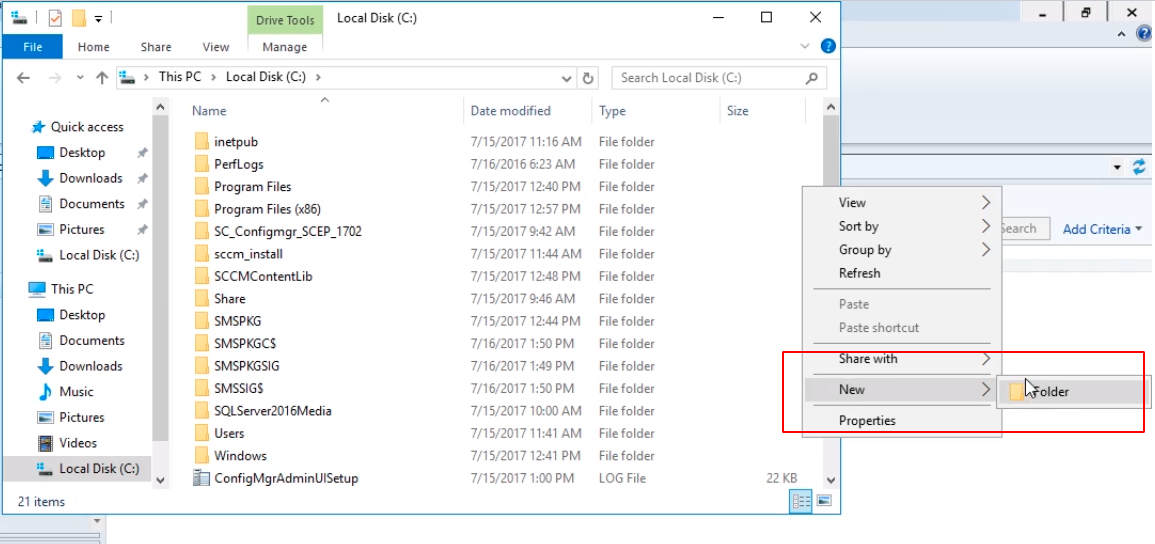Switch to details view button
The width and height of the screenshot is (1155, 544).
pos(801,501)
